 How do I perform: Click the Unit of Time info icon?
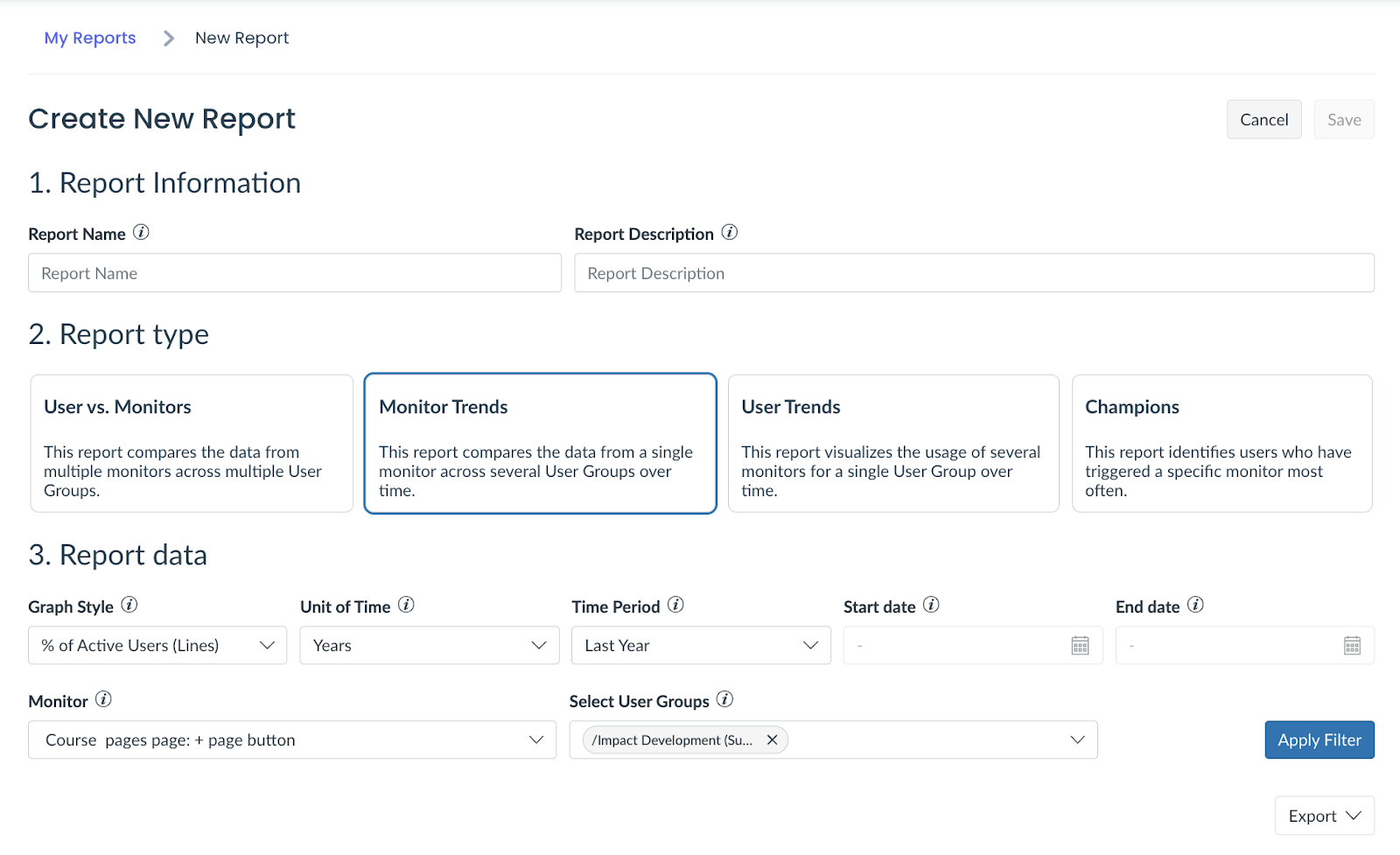406,605
